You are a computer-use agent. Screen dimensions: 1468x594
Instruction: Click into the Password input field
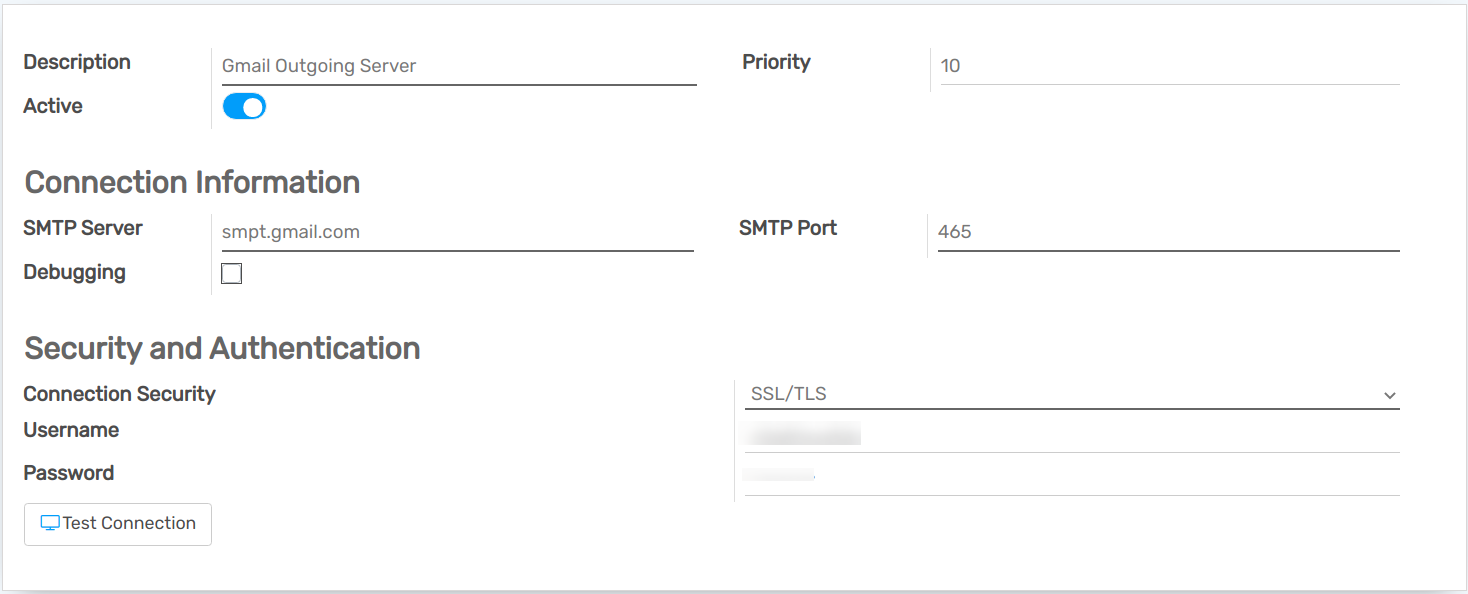pyautogui.click(x=1070, y=476)
